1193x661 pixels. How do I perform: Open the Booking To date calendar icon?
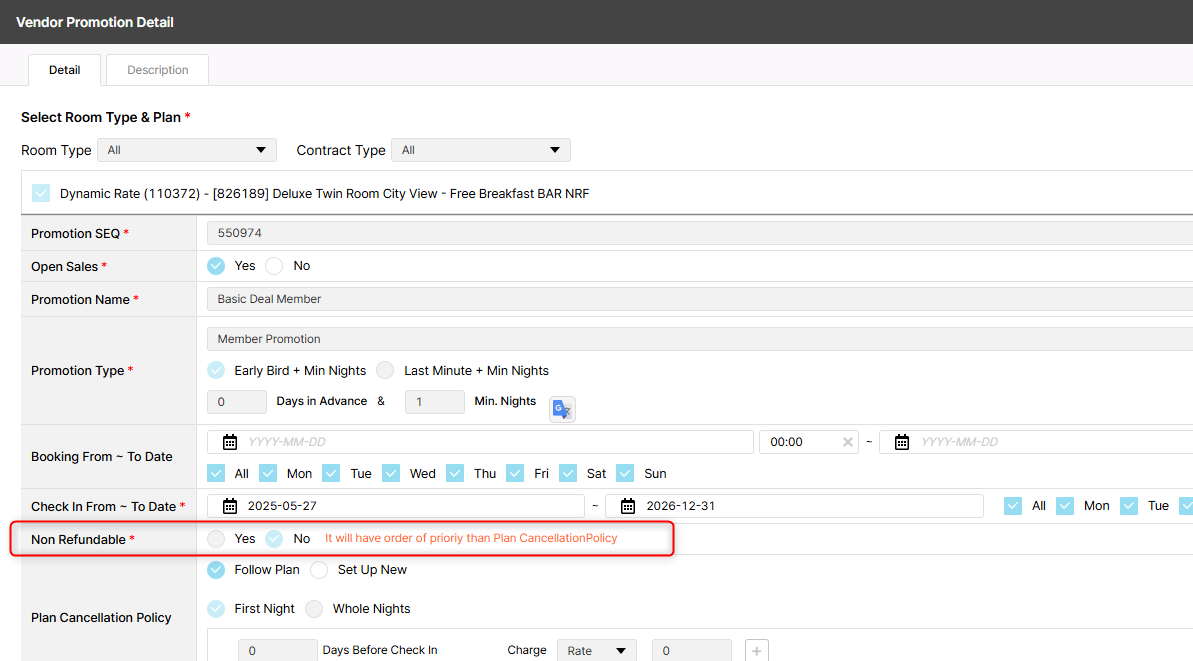coord(901,442)
